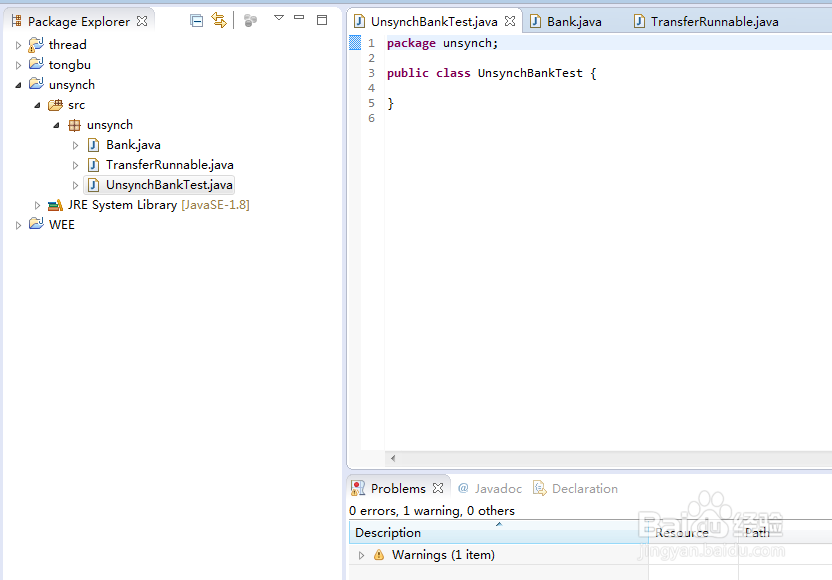Click Collapse All icon in Package Explorer
The image size is (832, 580).
[196, 21]
